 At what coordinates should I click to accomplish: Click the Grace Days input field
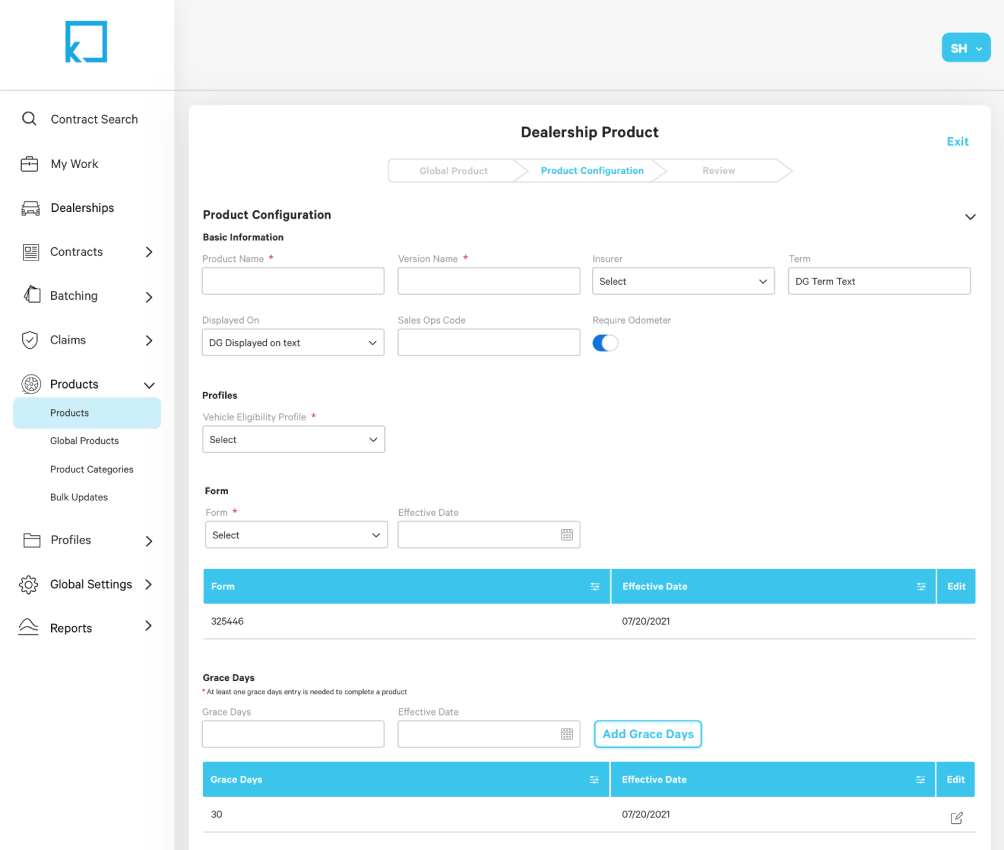pyautogui.click(x=293, y=734)
